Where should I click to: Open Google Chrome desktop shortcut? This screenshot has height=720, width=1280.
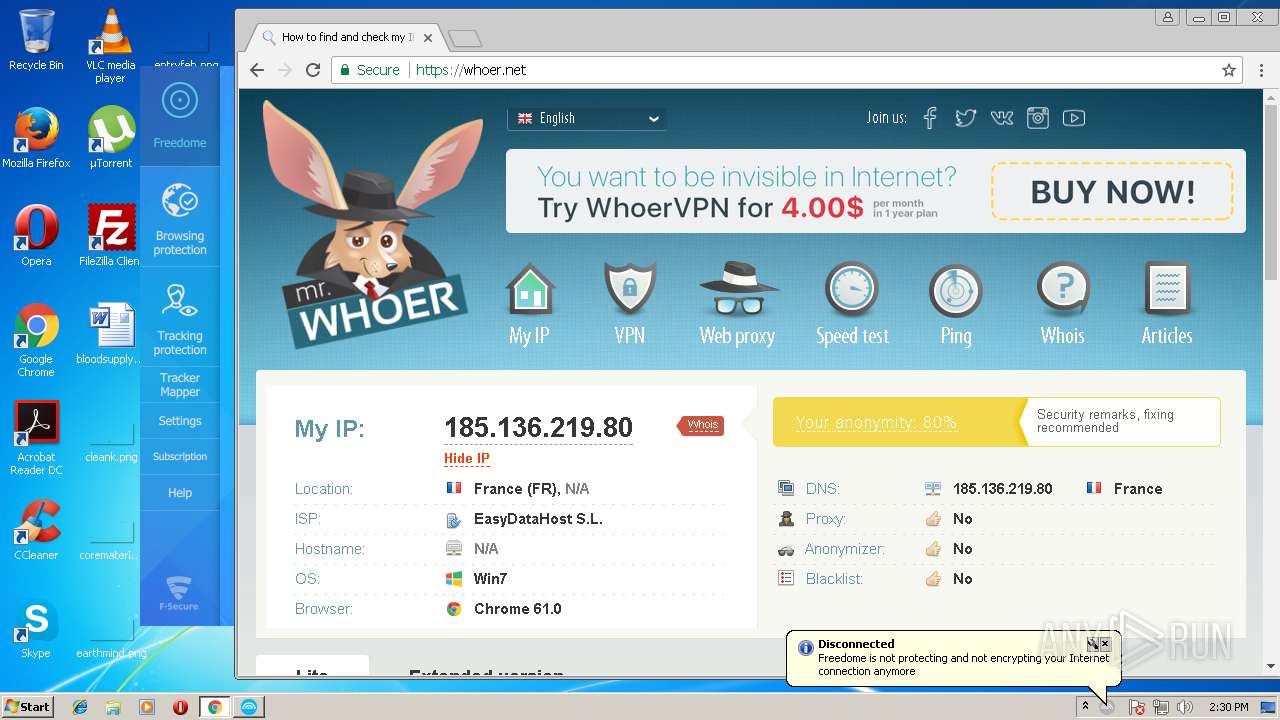[36, 340]
